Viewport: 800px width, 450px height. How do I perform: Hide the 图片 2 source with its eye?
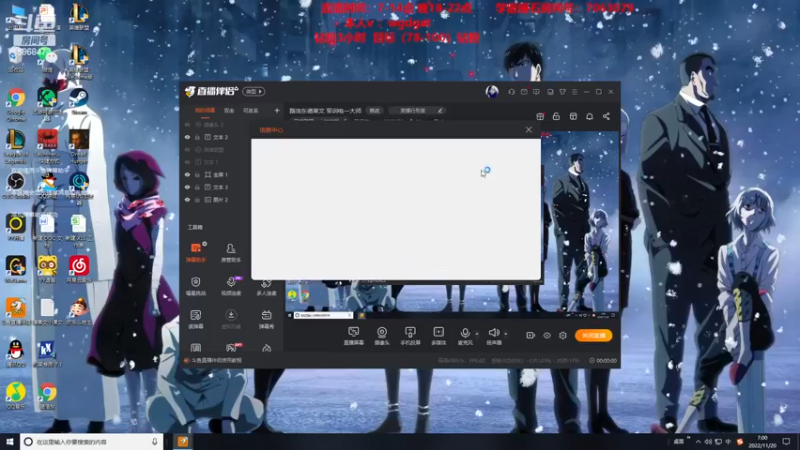pyautogui.click(x=187, y=200)
